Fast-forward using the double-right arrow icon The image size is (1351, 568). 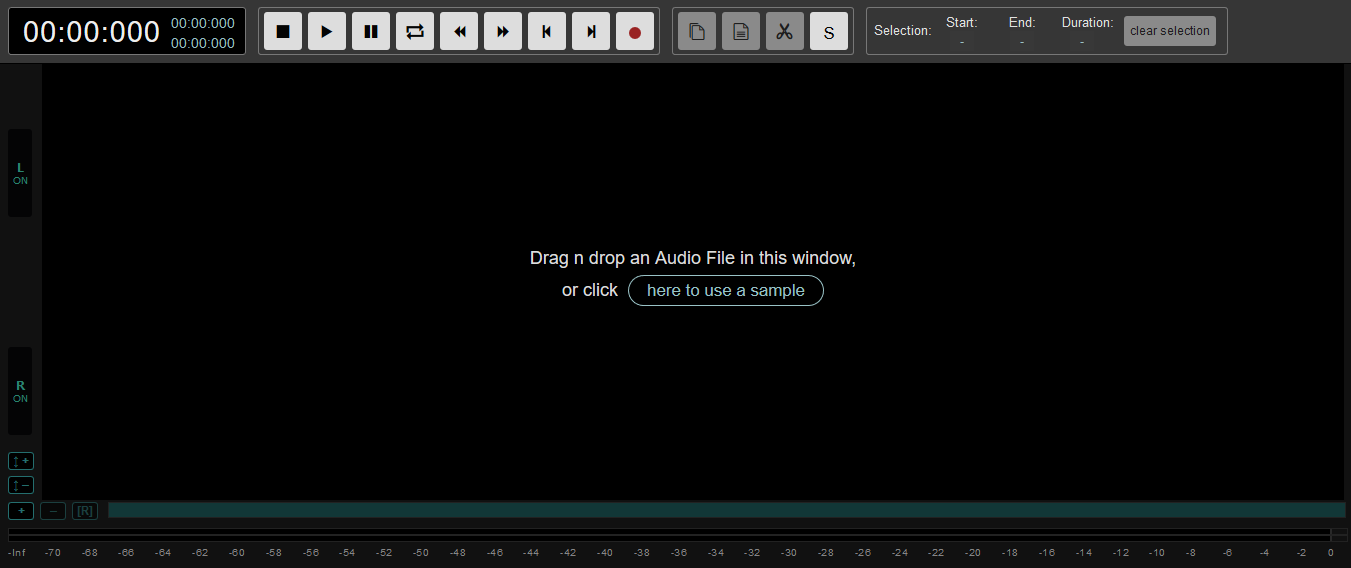(503, 32)
